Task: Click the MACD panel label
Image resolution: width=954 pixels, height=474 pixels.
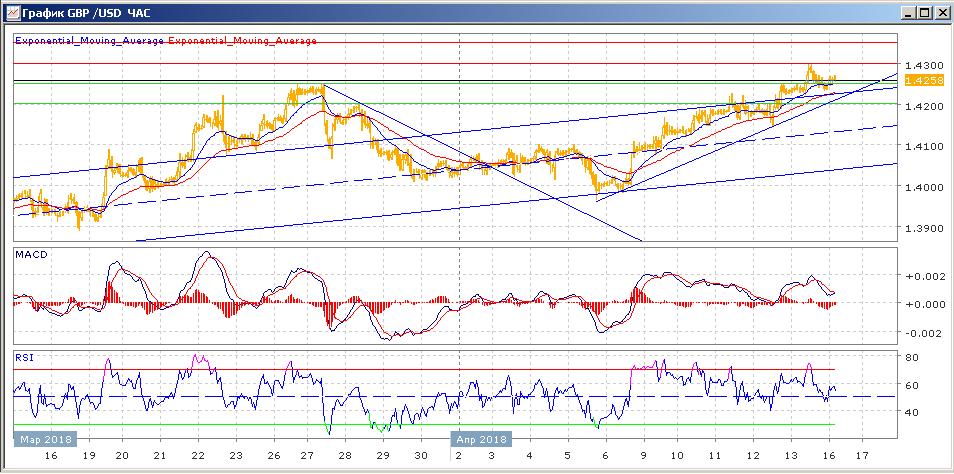Action: (29, 254)
